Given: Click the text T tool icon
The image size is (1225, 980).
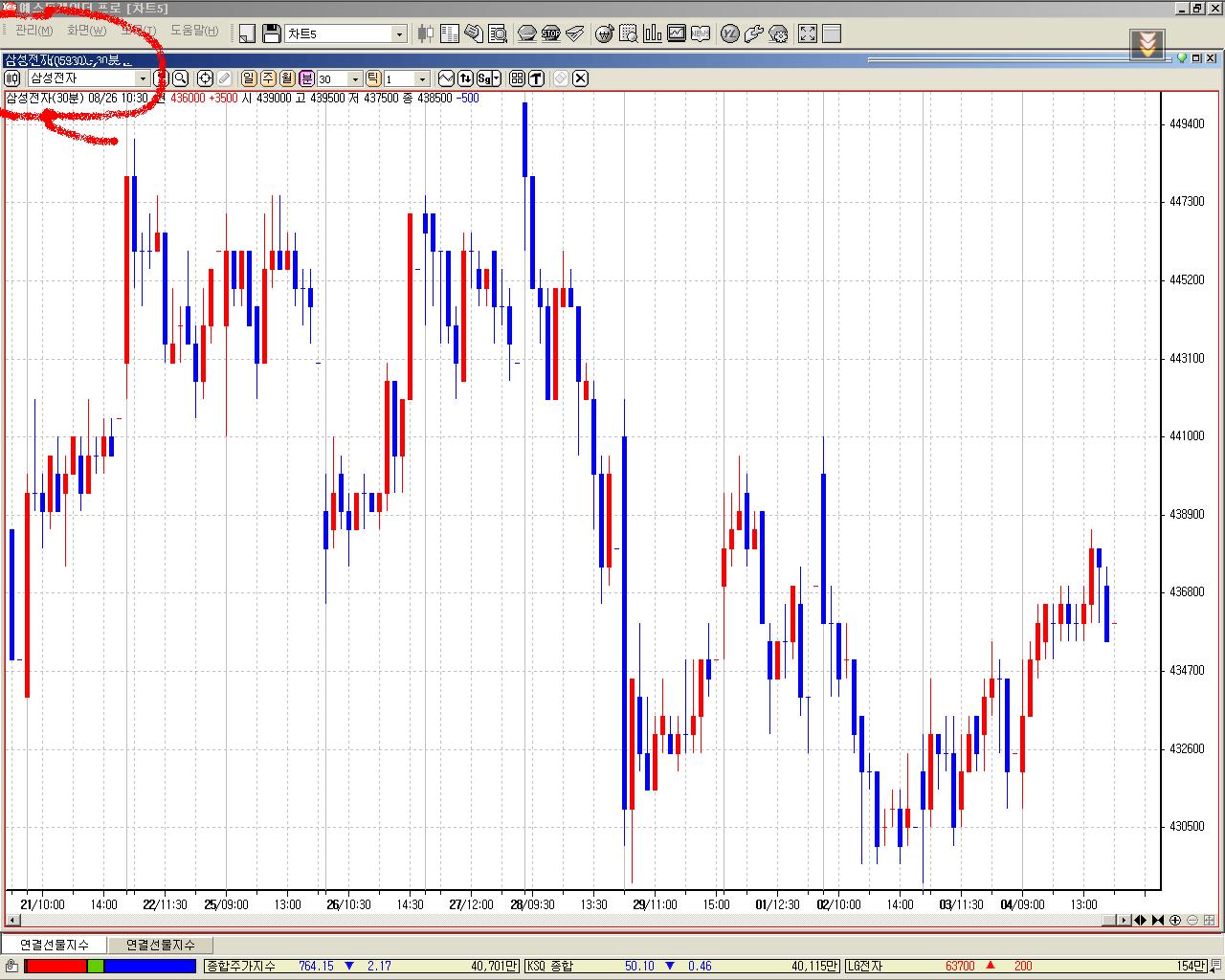Looking at the screenshot, I should pos(536,78).
